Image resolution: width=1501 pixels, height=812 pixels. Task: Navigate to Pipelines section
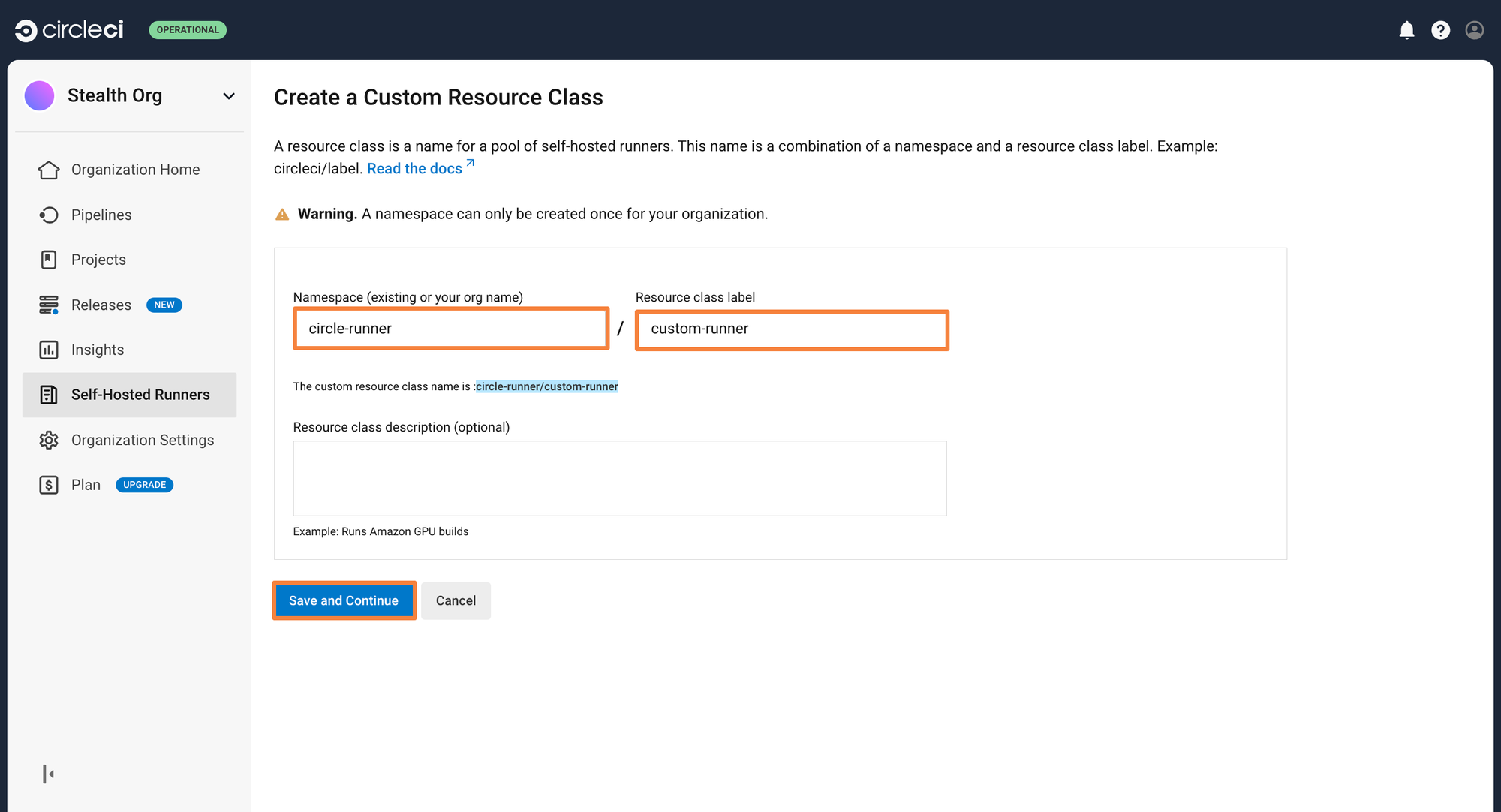click(x=100, y=214)
